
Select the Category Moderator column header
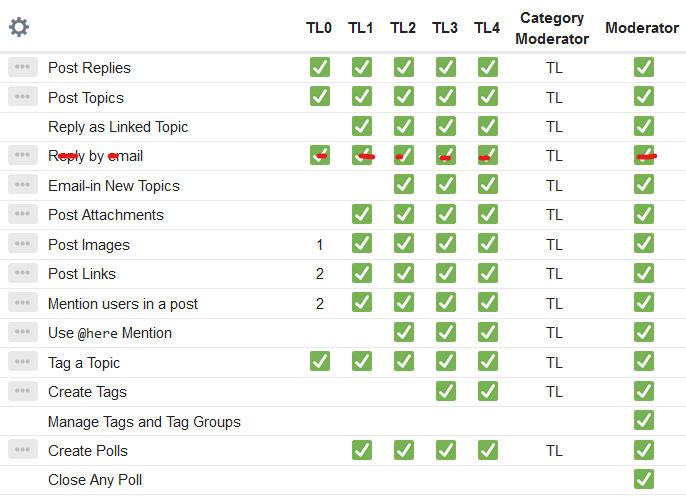(x=554, y=28)
